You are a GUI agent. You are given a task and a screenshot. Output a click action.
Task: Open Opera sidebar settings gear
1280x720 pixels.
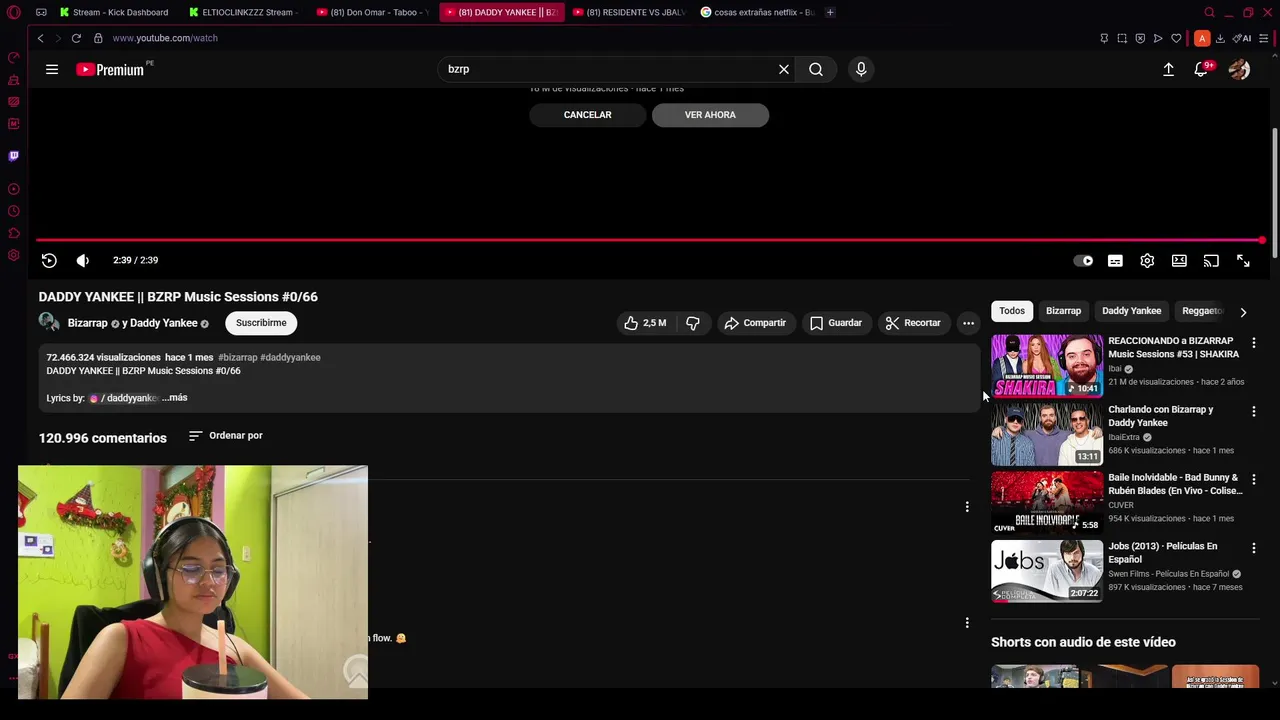tap(13, 255)
